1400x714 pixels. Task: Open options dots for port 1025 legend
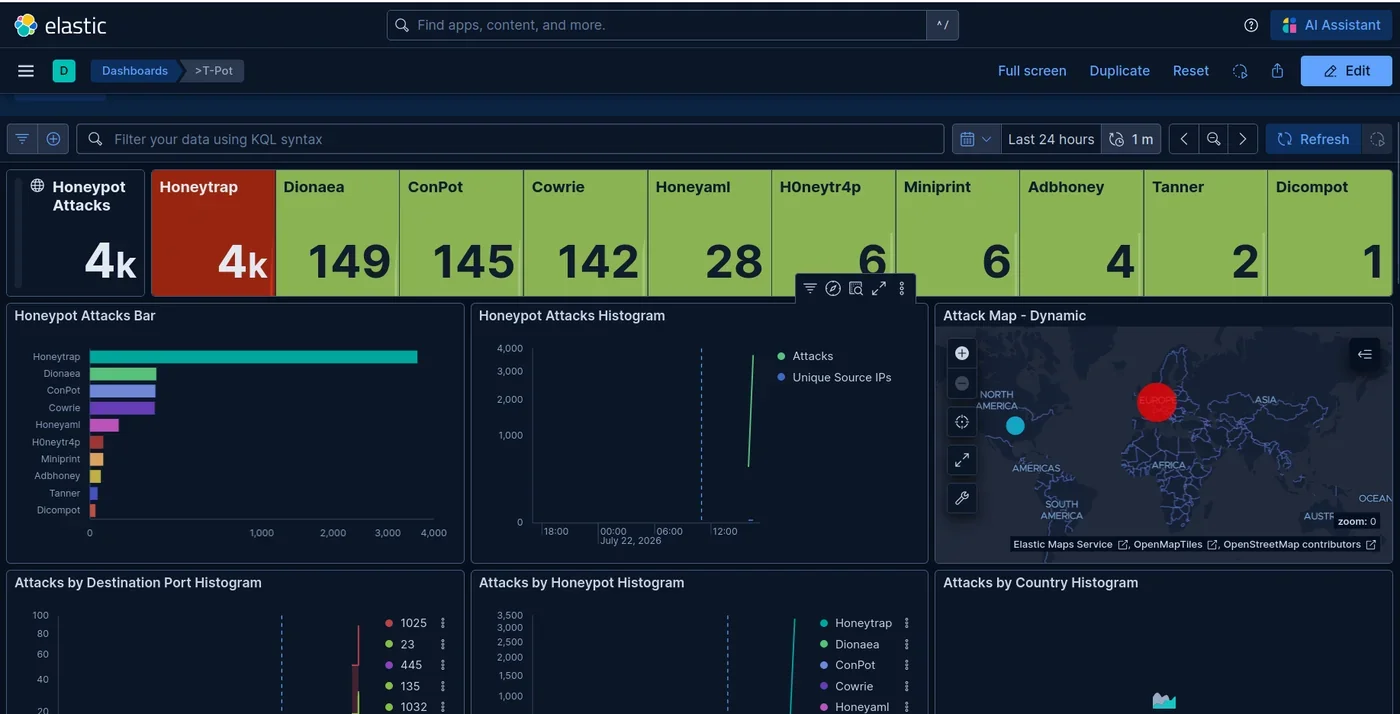coord(442,623)
